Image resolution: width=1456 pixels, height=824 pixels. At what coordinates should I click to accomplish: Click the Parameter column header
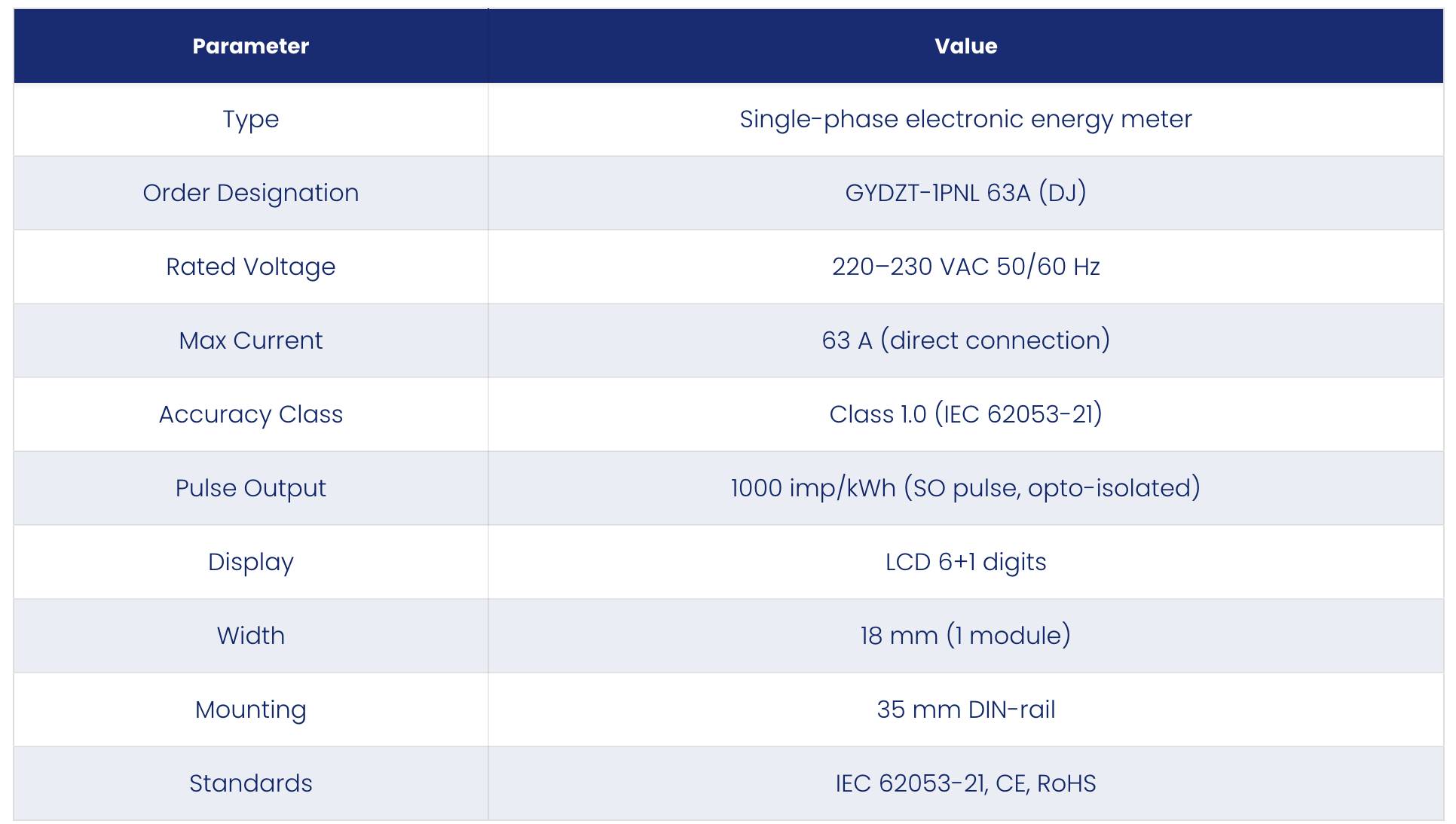251,46
